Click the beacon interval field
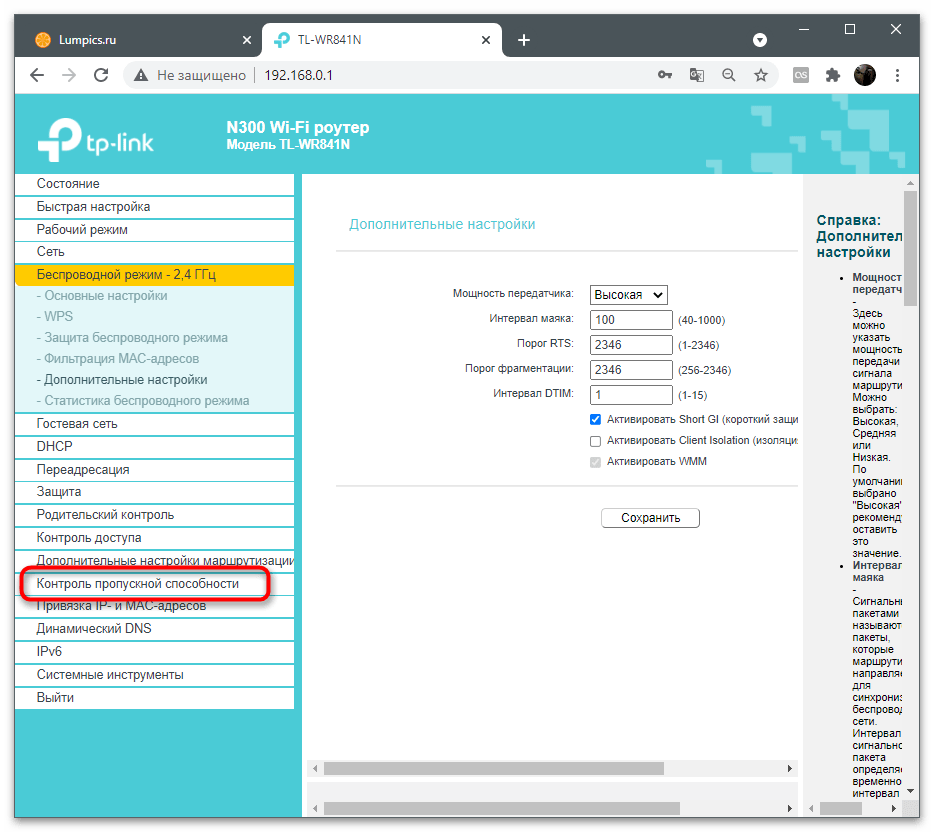This screenshot has width=934, height=832. coord(631,320)
